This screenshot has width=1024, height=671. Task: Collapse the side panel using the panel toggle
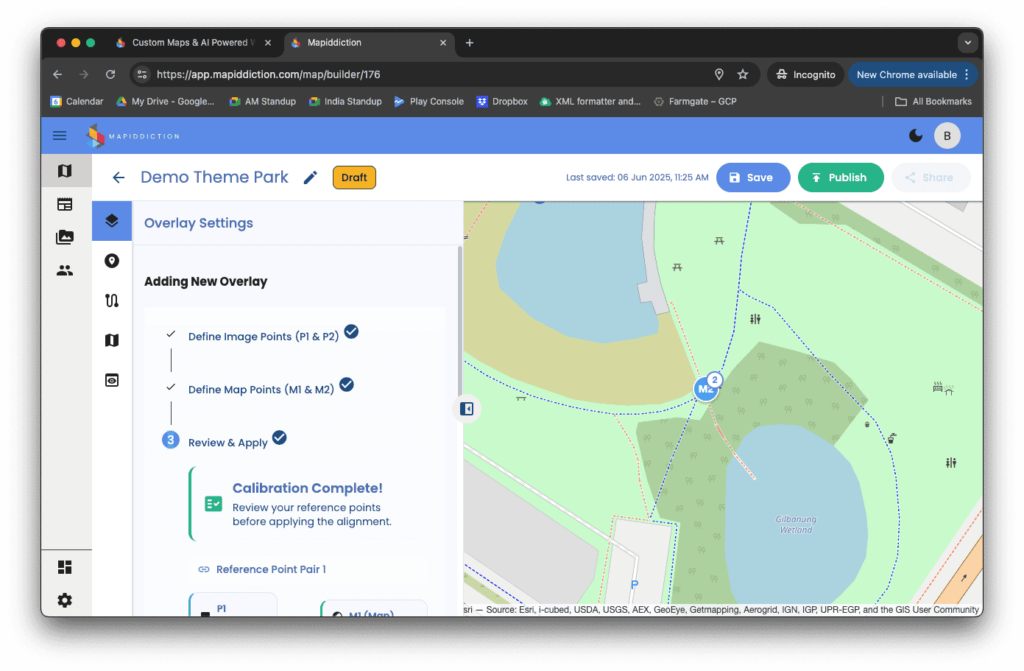[466, 408]
